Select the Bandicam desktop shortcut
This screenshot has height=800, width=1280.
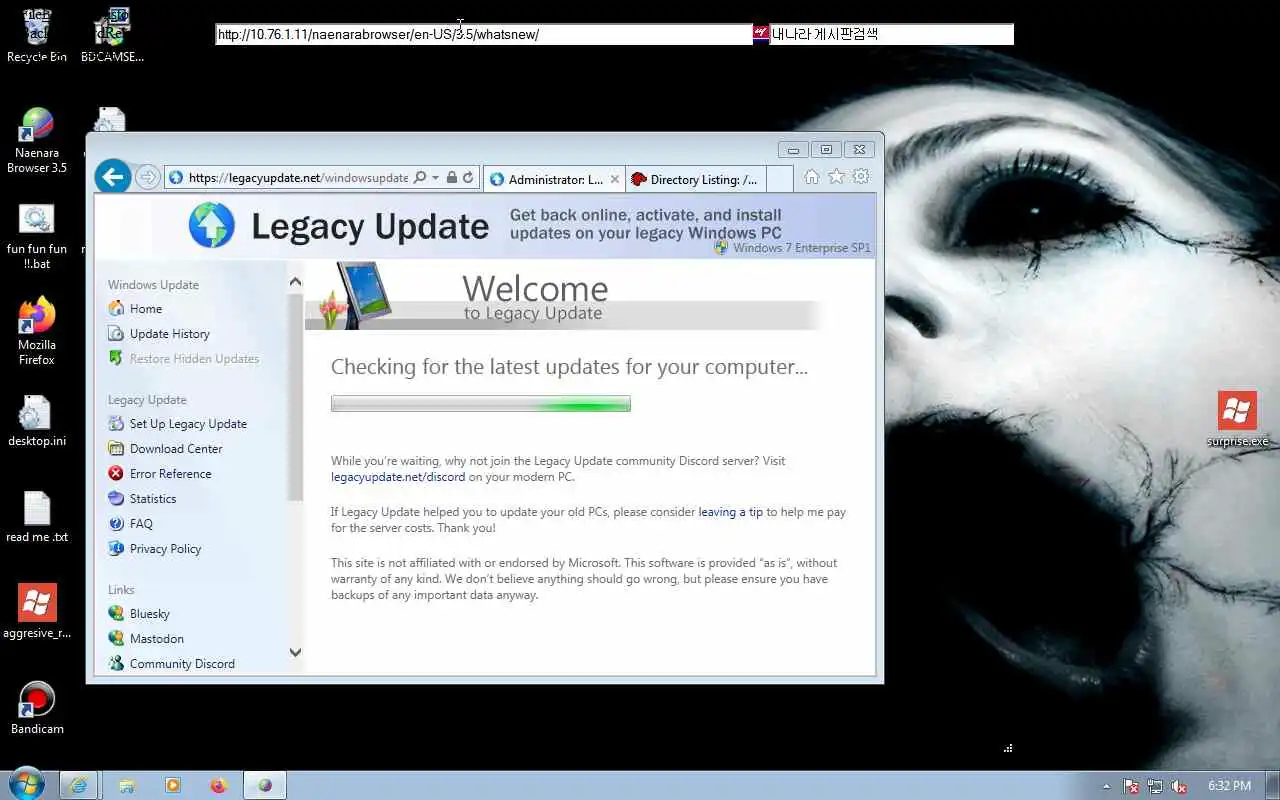pyautogui.click(x=37, y=708)
